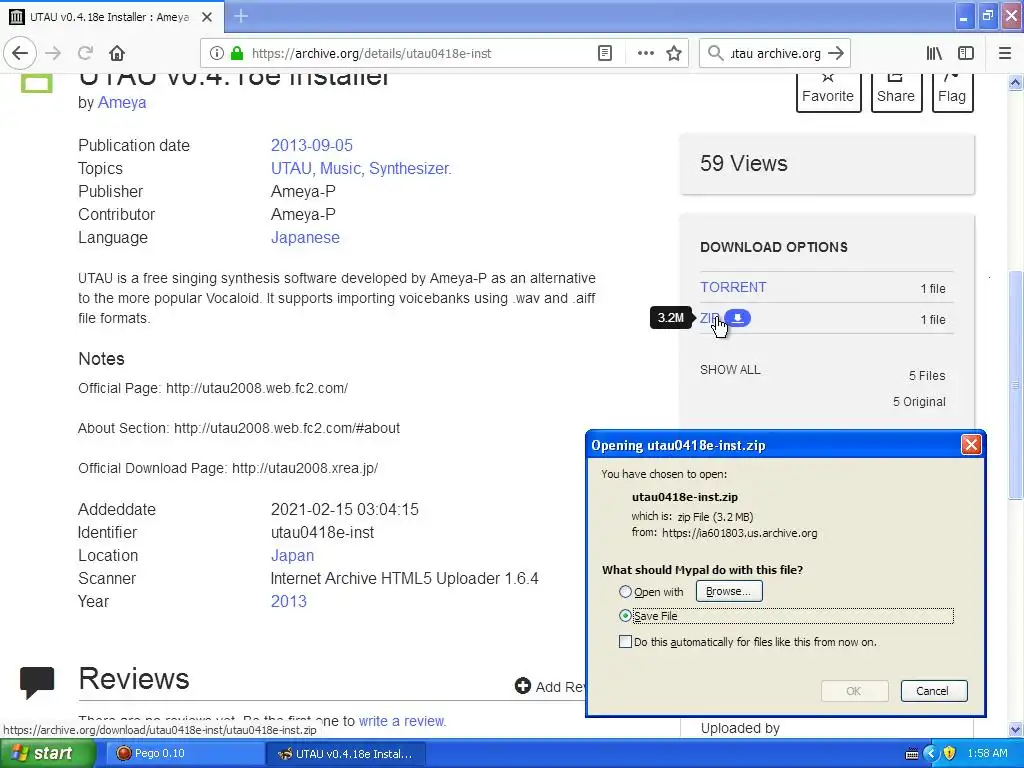Click the page scrollbar up arrow
1024x768 pixels.
tap(1016, 82)
